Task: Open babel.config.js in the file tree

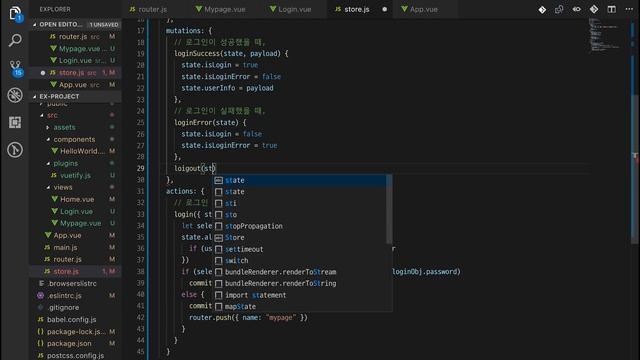Action: [76, 320]
